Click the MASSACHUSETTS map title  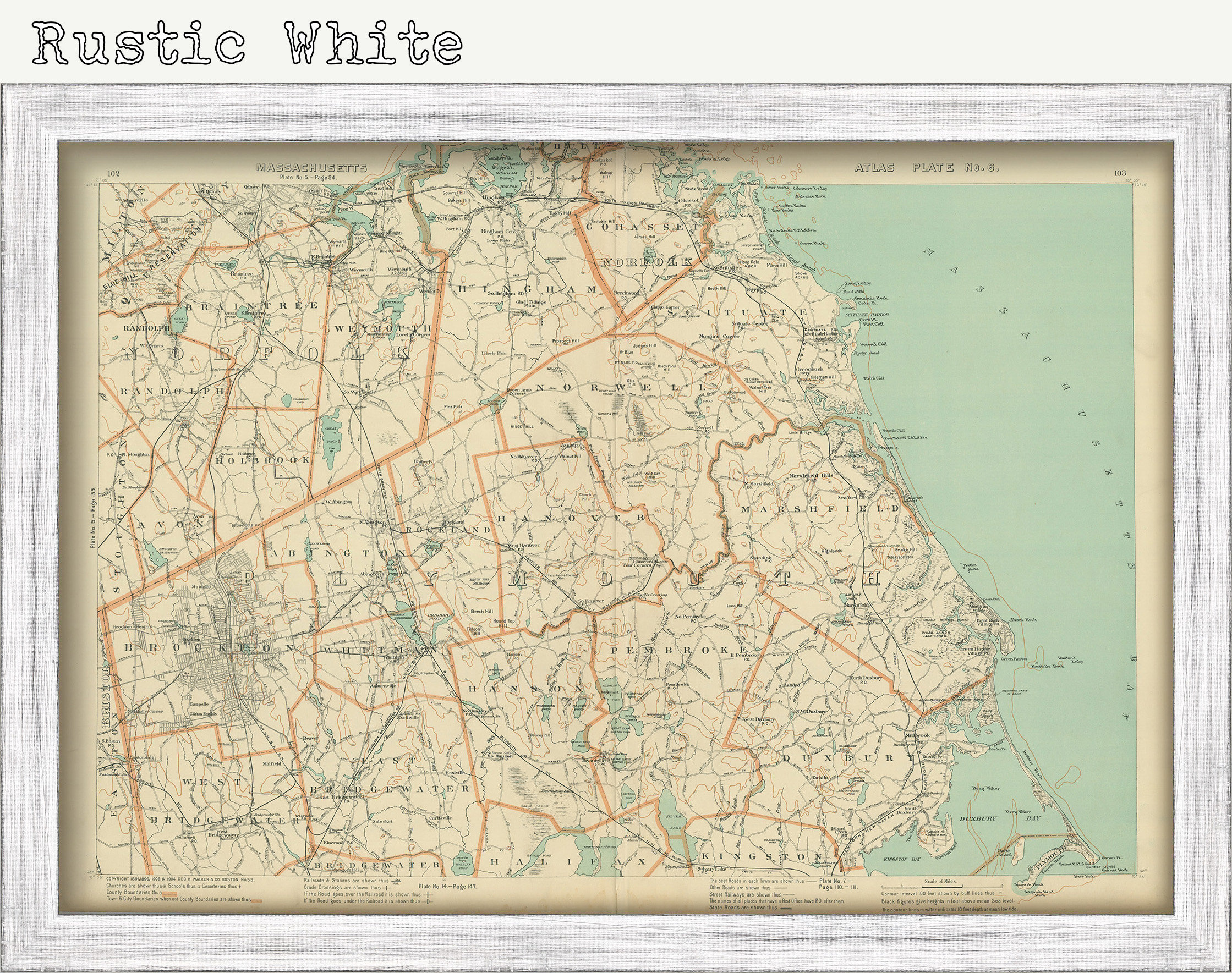(x=311, y=167)
